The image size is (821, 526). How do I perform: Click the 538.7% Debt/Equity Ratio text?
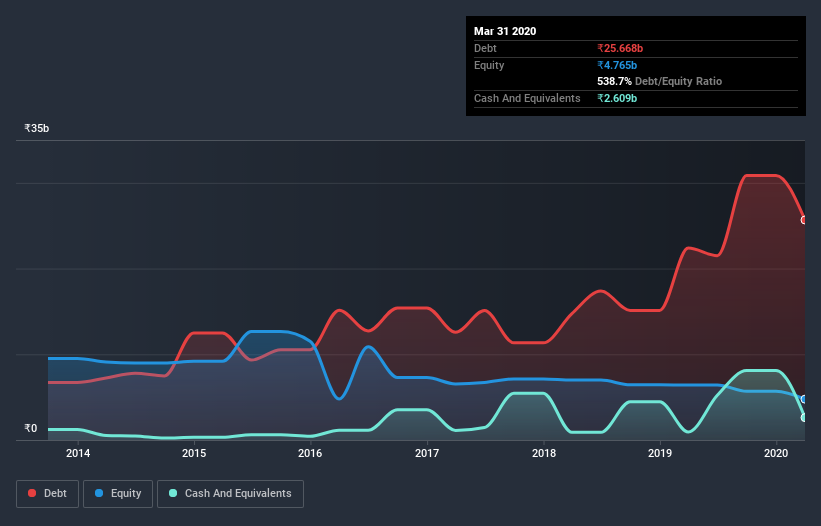click(x=659, y=81)
